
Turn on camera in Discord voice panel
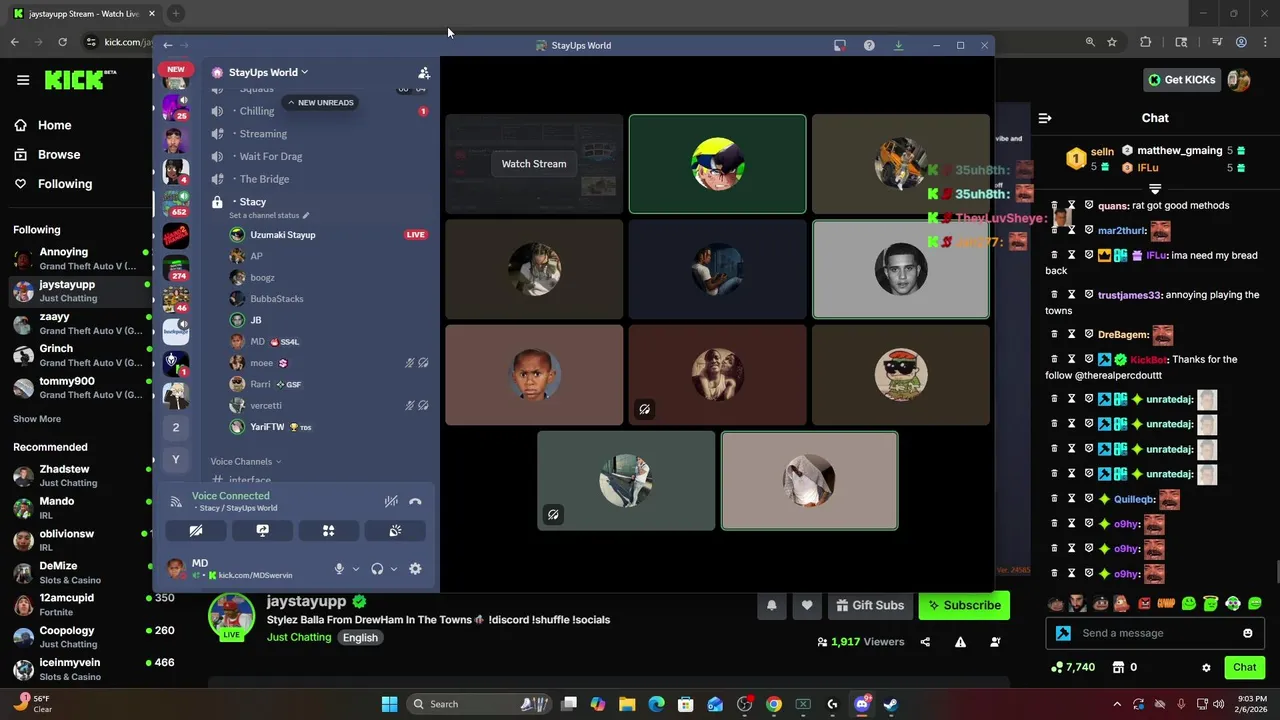pyautogui.click(x=196, y=531)
